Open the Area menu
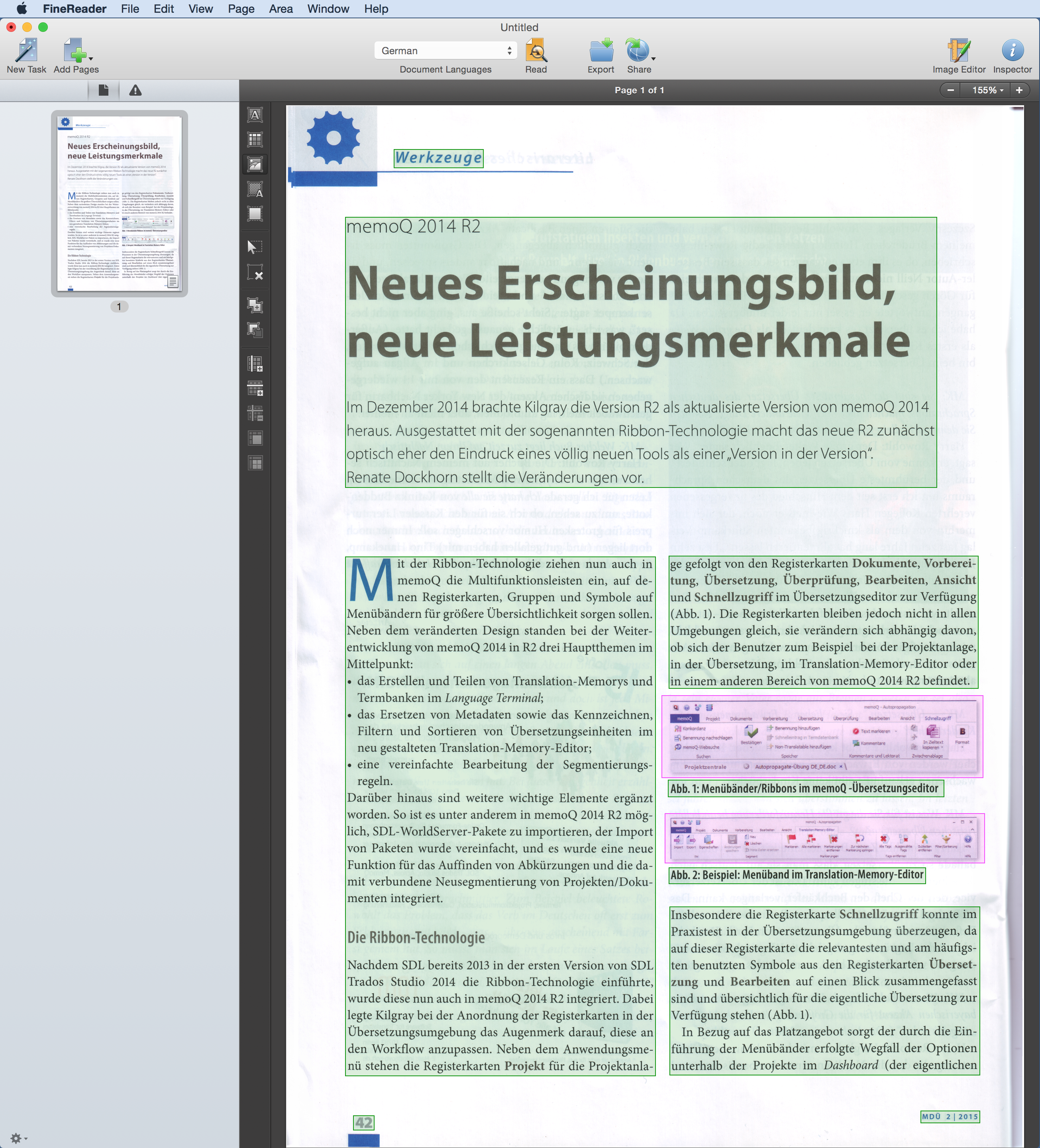Viewport: 1040px width, 1148px height. pos(281,9)
